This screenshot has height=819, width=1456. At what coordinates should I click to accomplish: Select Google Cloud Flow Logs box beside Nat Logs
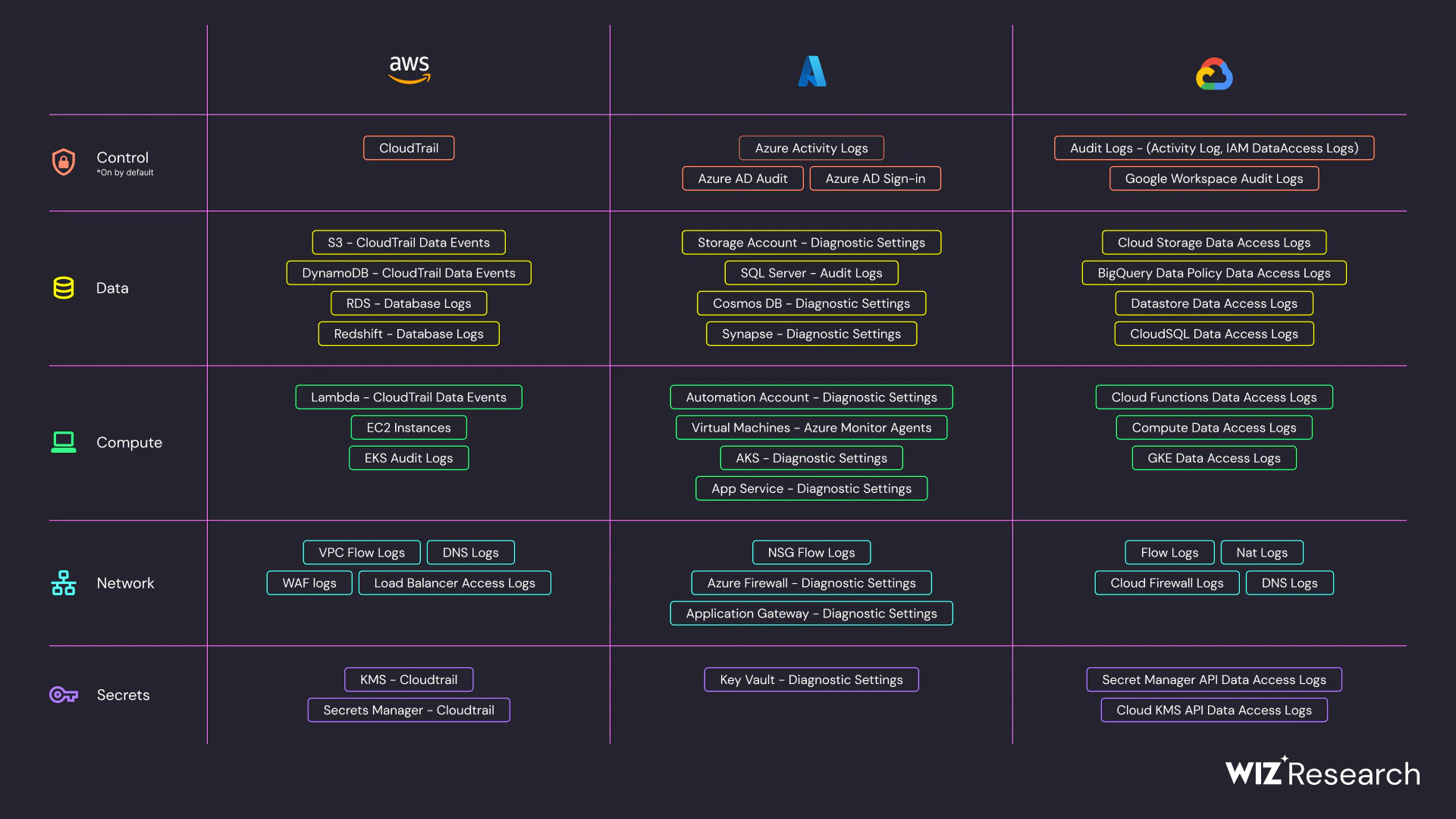click(1169, 553)
